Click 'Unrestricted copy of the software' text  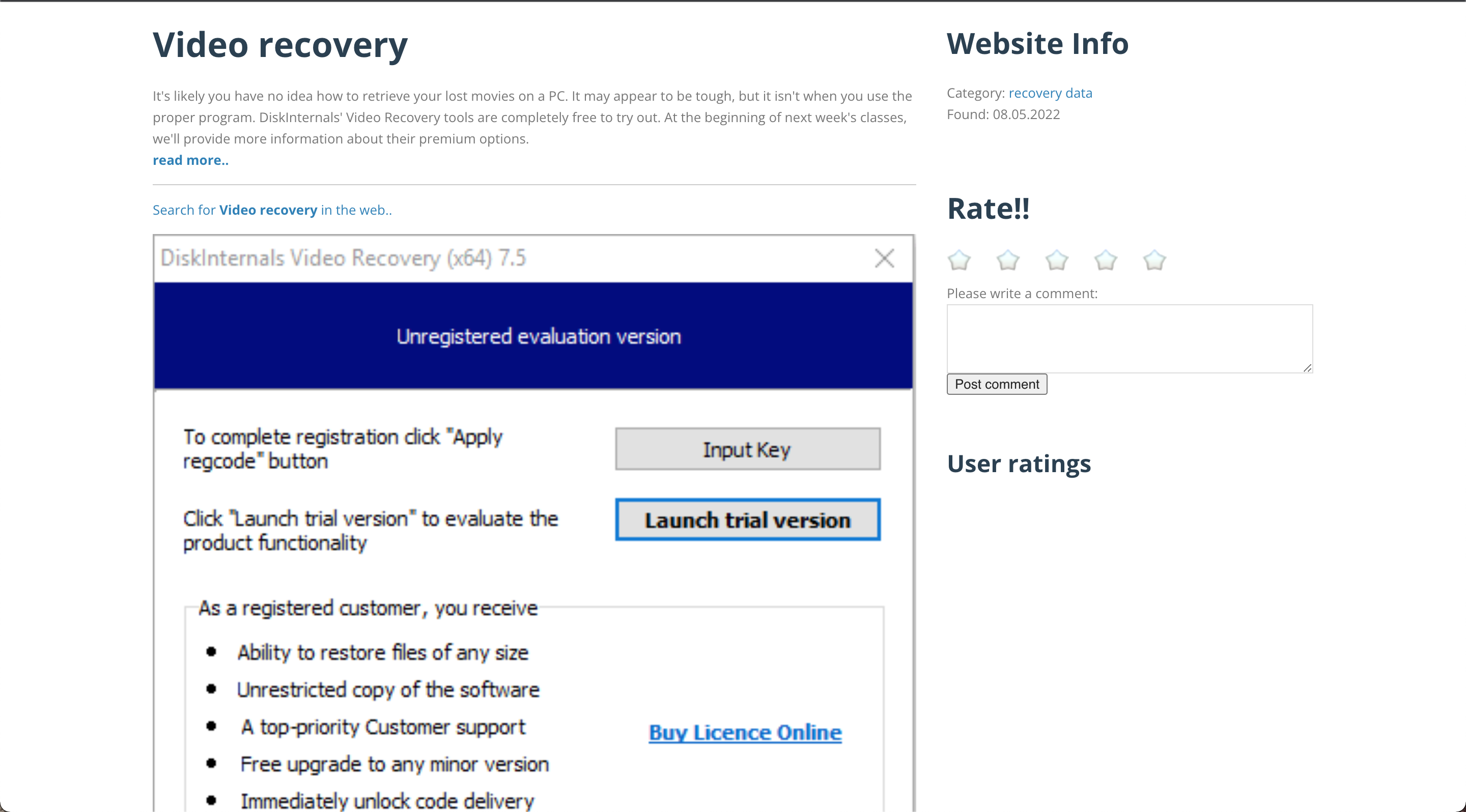[388, 689]
